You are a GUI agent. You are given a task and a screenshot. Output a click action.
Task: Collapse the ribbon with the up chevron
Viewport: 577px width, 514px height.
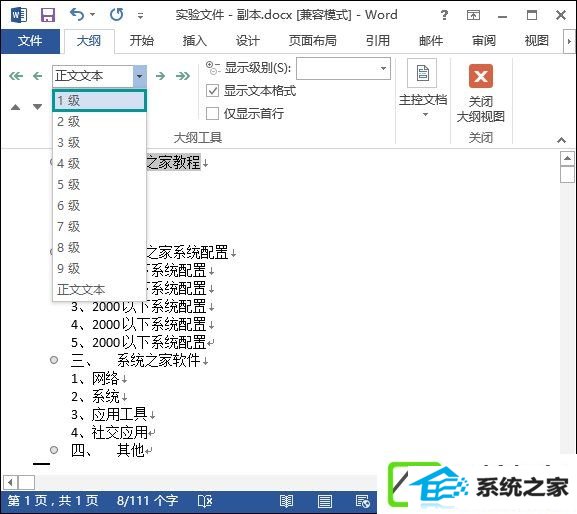561,140
